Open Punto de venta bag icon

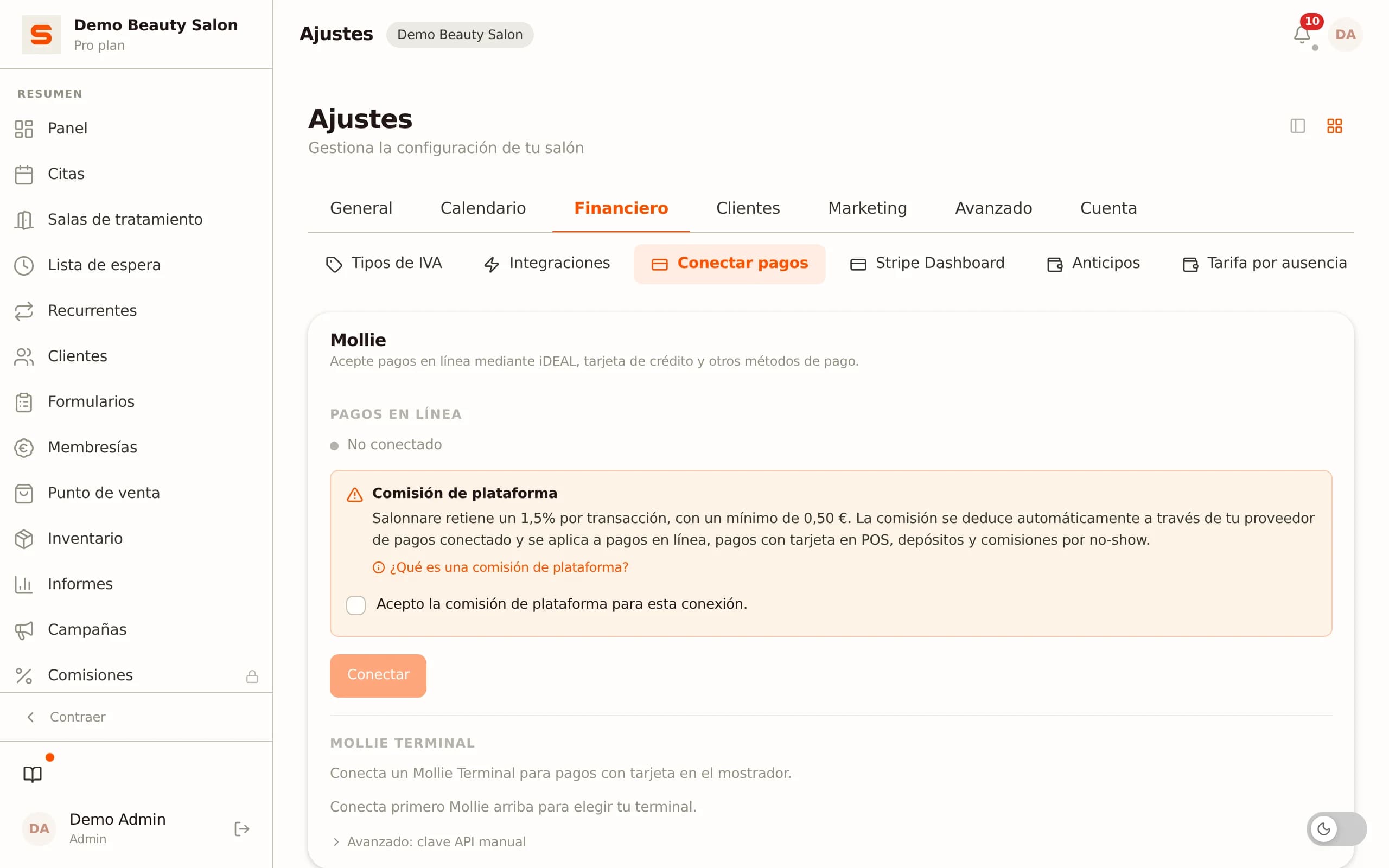coord(23,493)
